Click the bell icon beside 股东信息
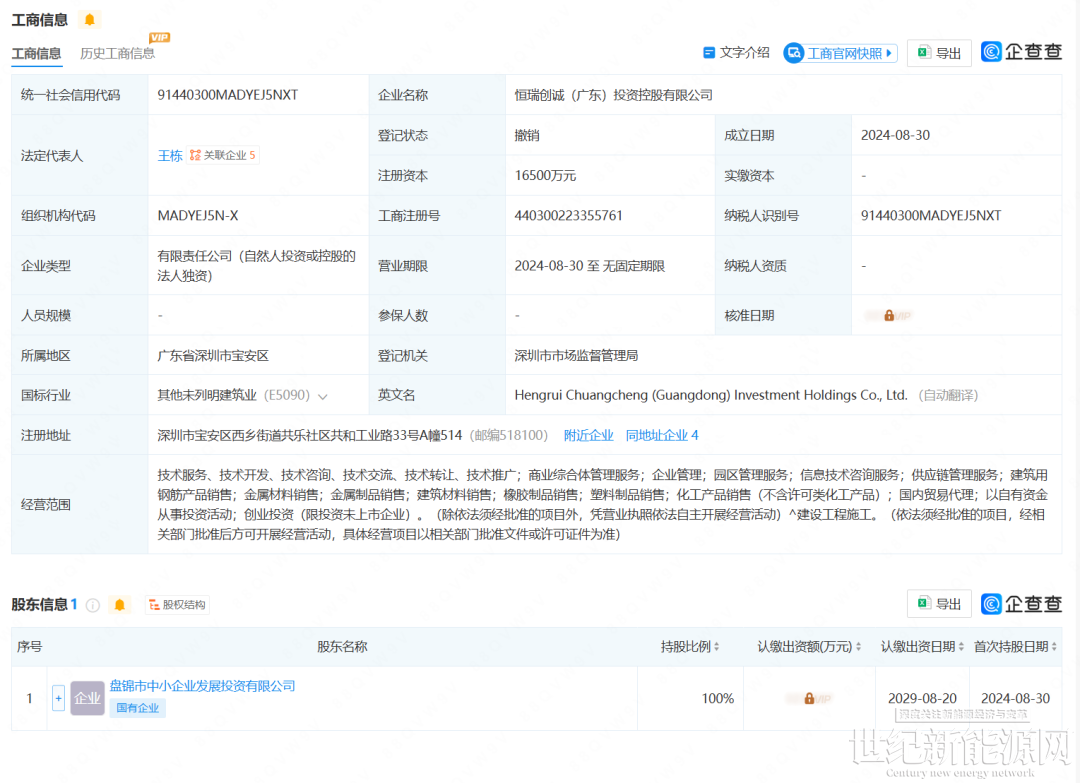 (x=119, y=605)
